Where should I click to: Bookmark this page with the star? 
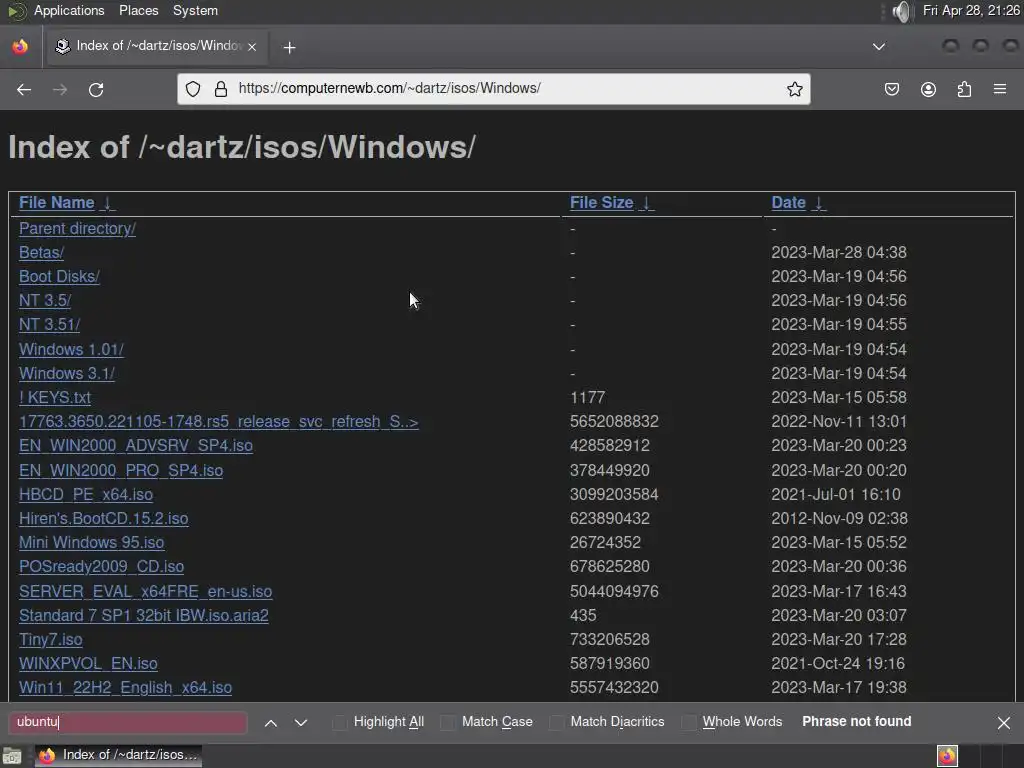pyautogui.click(x=794, y=89)
